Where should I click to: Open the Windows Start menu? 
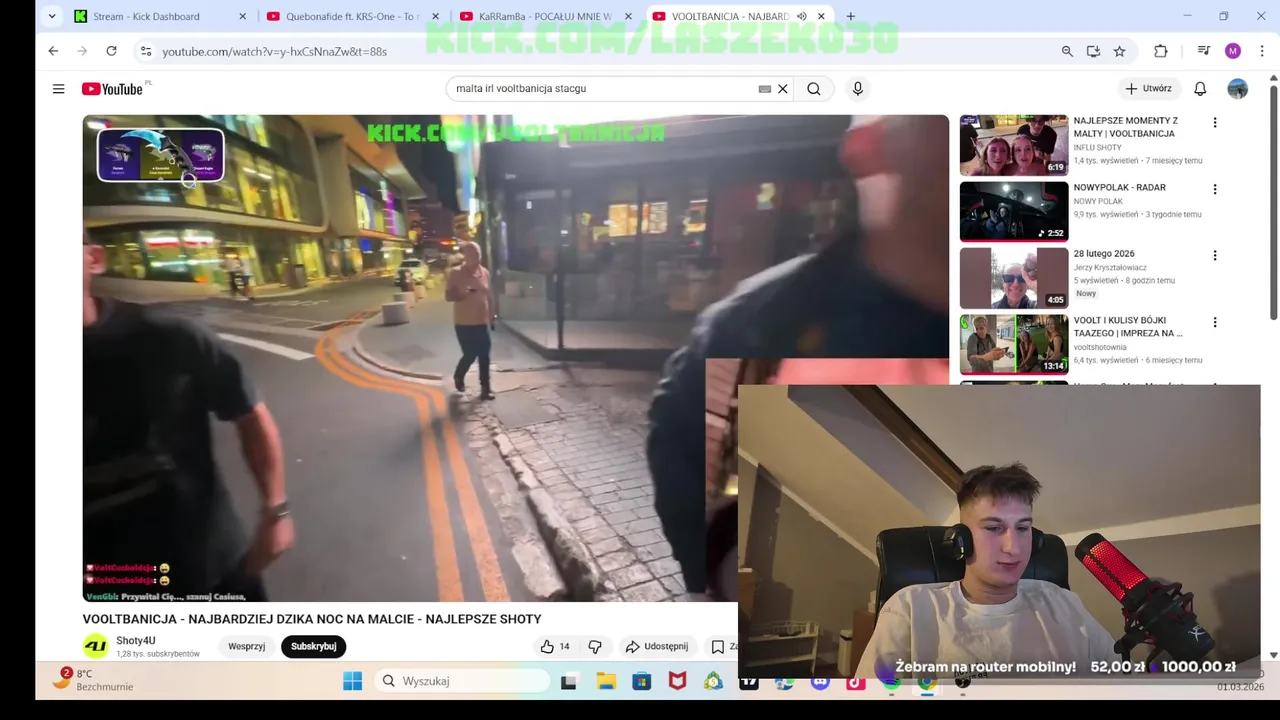pos(352,681)
